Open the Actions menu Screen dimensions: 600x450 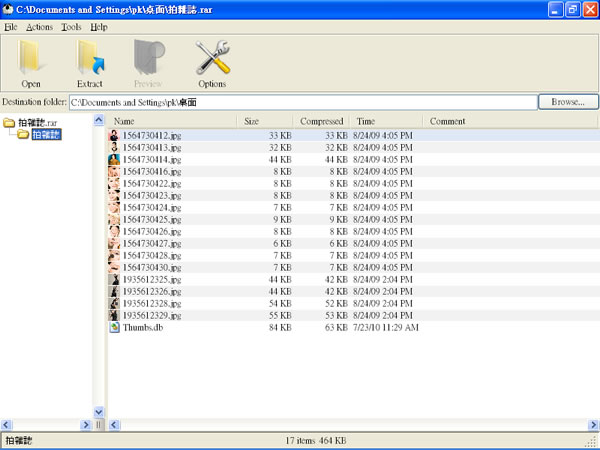tap(39, 27)
